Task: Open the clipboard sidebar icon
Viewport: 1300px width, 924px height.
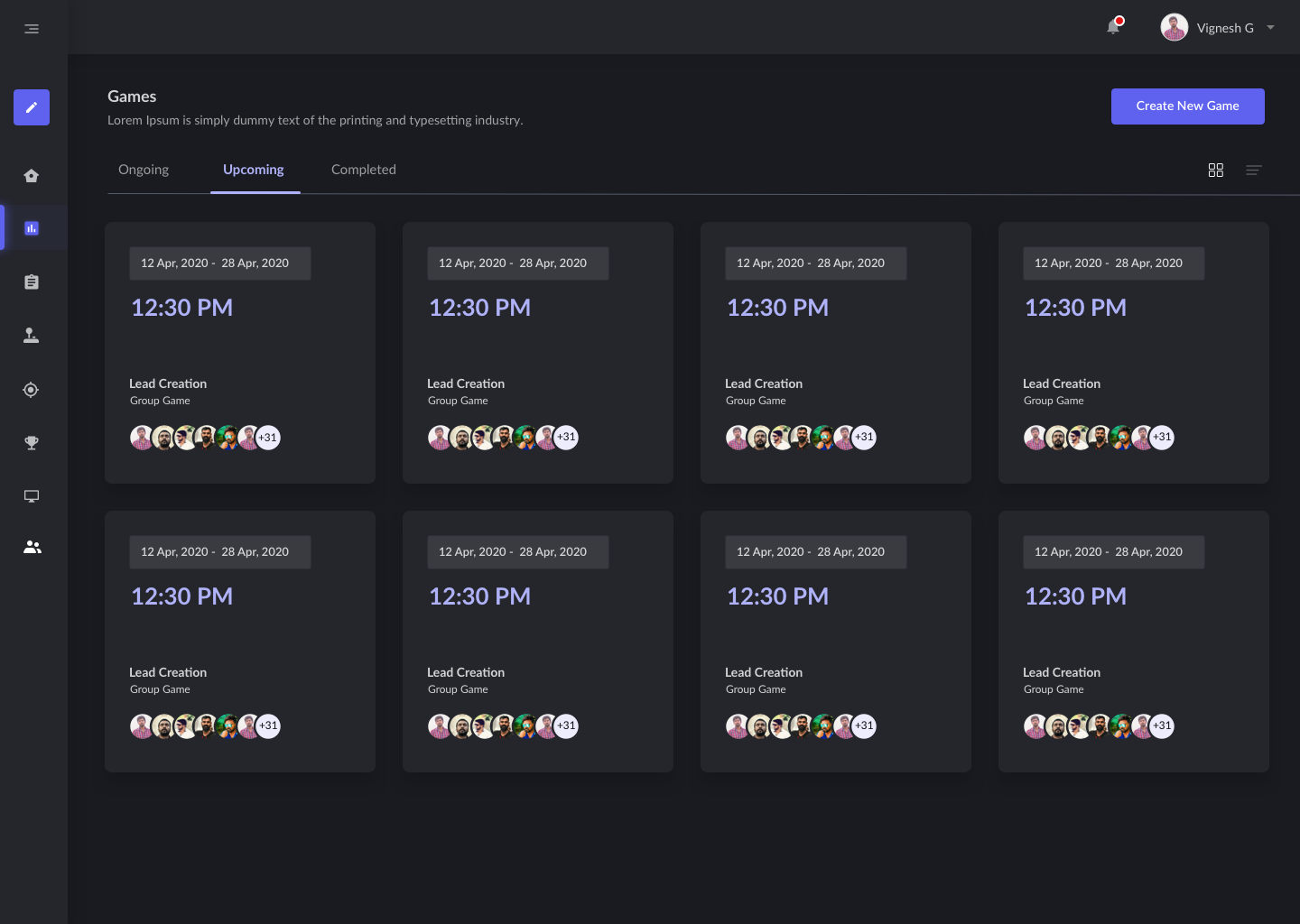Action: pyautogui.click(x=32, y=282)
